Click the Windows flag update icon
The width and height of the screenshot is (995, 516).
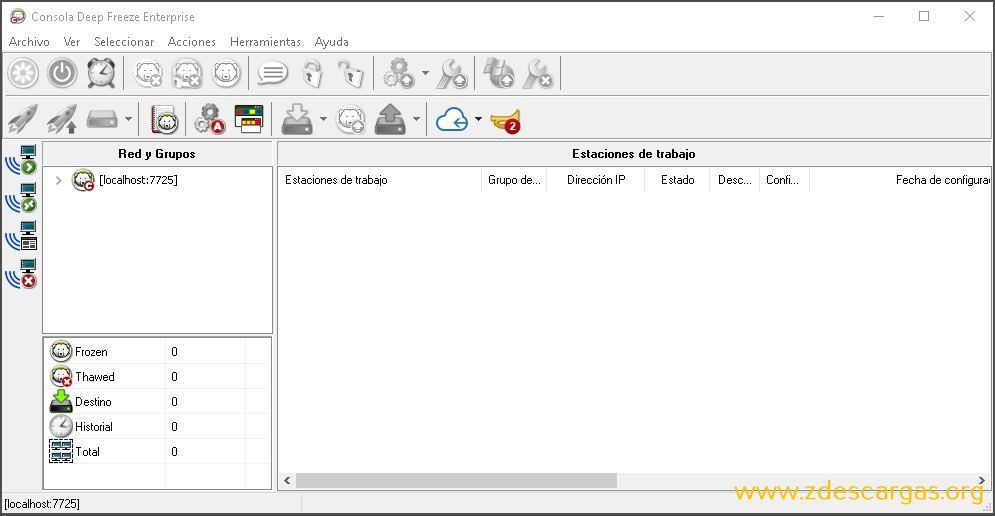pyautogui.click(x=499, y=74)
